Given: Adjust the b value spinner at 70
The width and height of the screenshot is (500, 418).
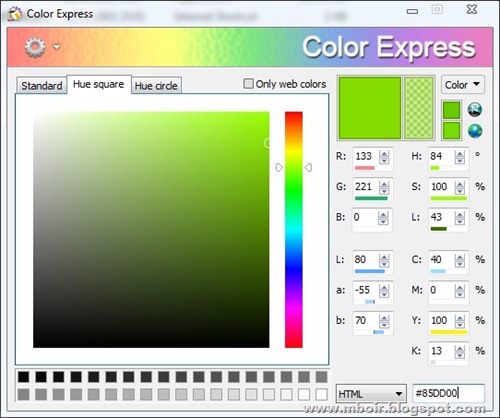Looking at the screenshot, I should tap(384, 321).
